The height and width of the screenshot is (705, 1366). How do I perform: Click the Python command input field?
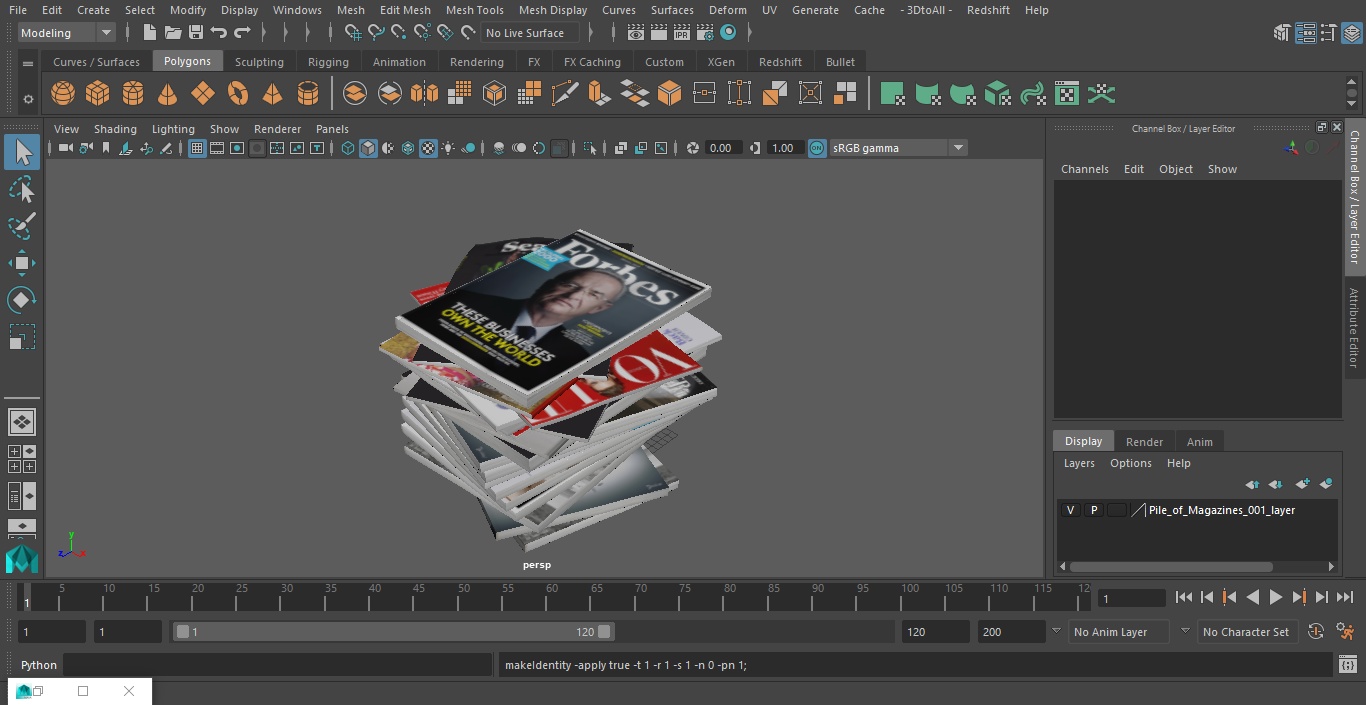278,665
